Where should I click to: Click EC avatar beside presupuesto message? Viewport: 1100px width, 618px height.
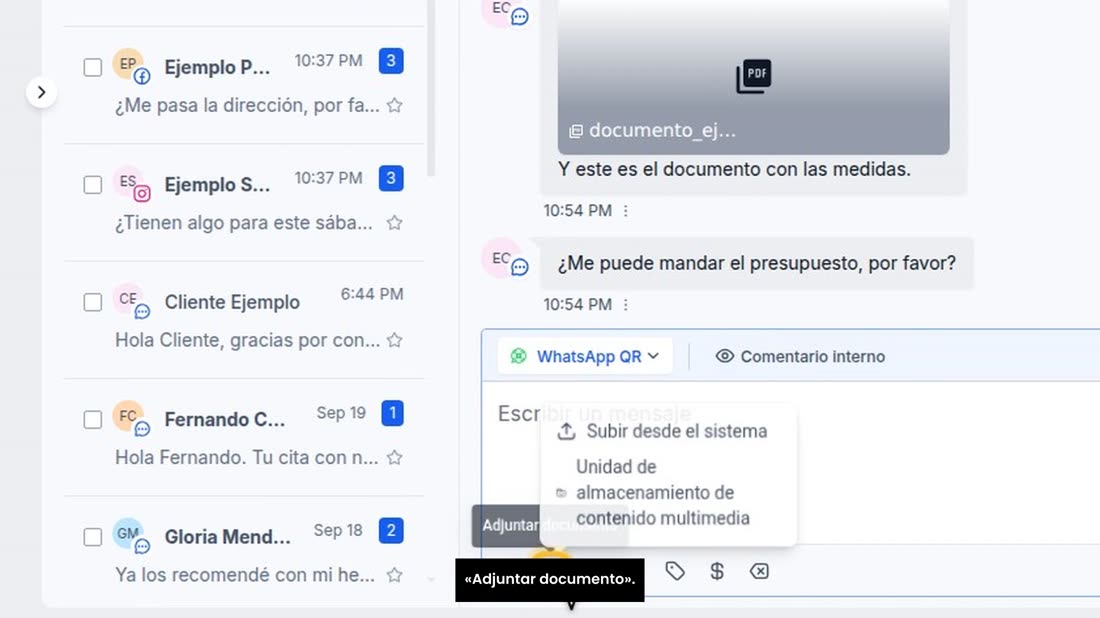point(504,260)
